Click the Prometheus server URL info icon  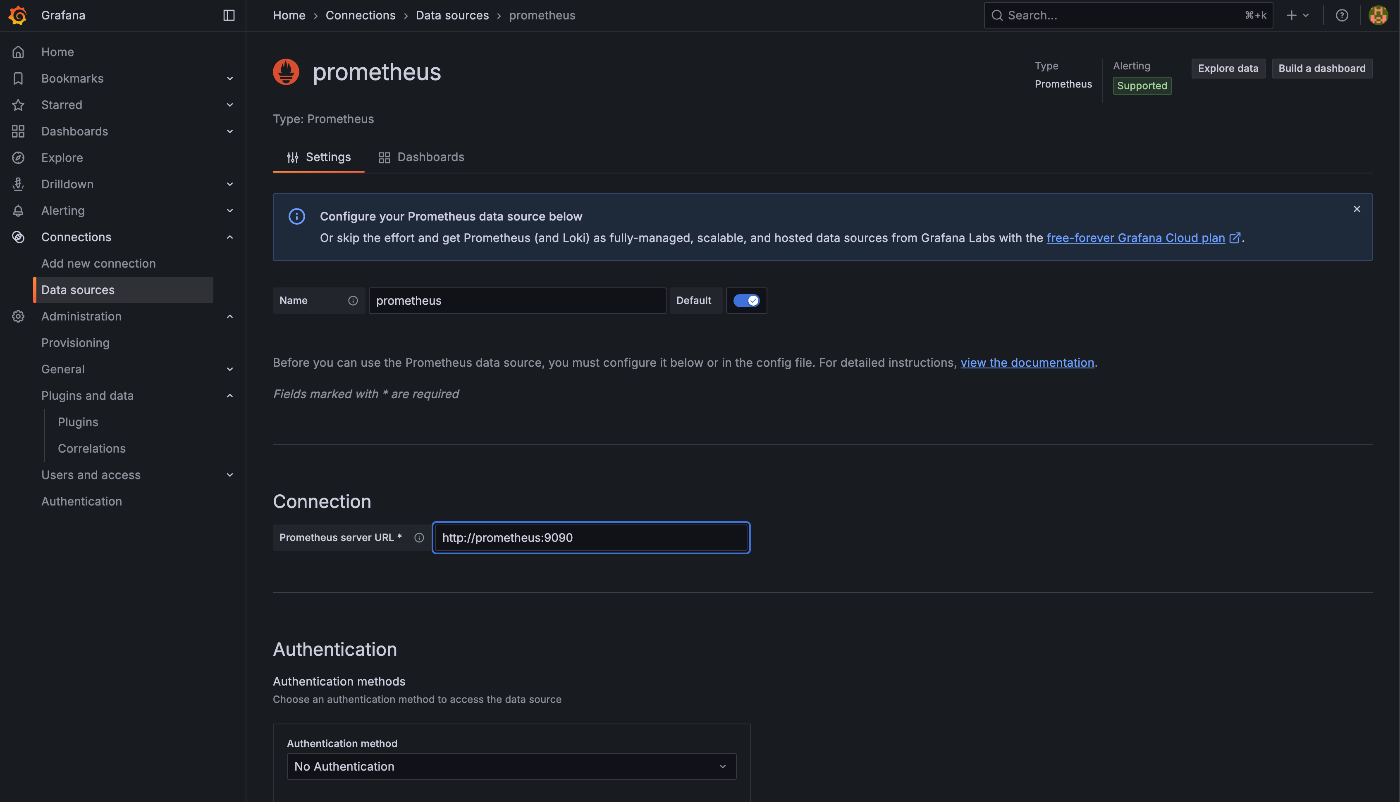pyautogui.click(x=419, y=538)
